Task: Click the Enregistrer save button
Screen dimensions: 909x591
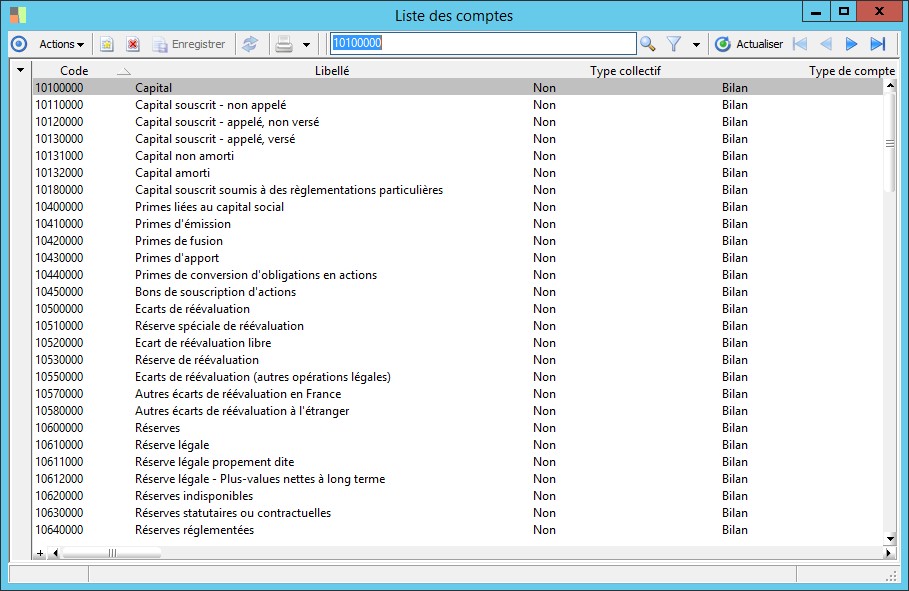Action: click(x=189, y=44)
